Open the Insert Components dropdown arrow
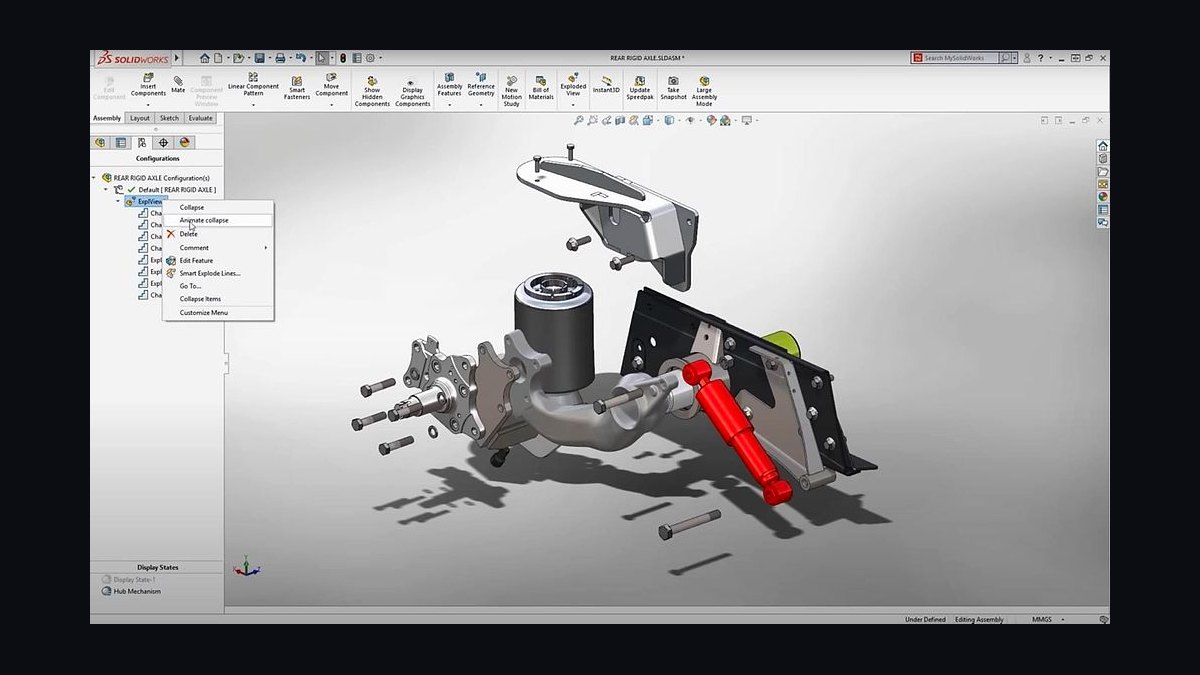Screen dimensions: 1200x675 [148, 104]
